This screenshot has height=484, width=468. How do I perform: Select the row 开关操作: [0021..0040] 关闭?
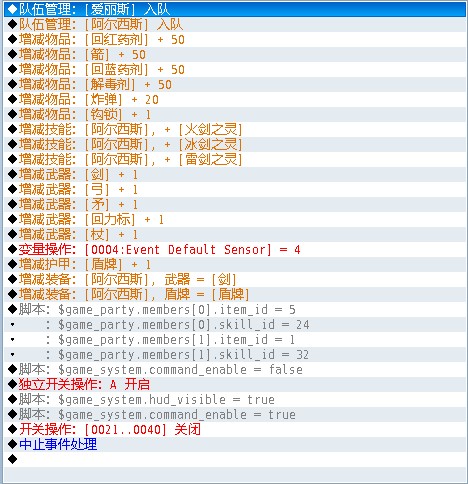click(235, 429)
